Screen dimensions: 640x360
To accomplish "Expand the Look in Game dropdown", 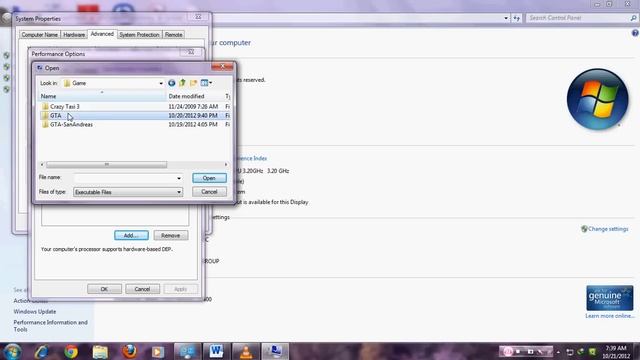I will pyautogui.click(x=161, y=83).
